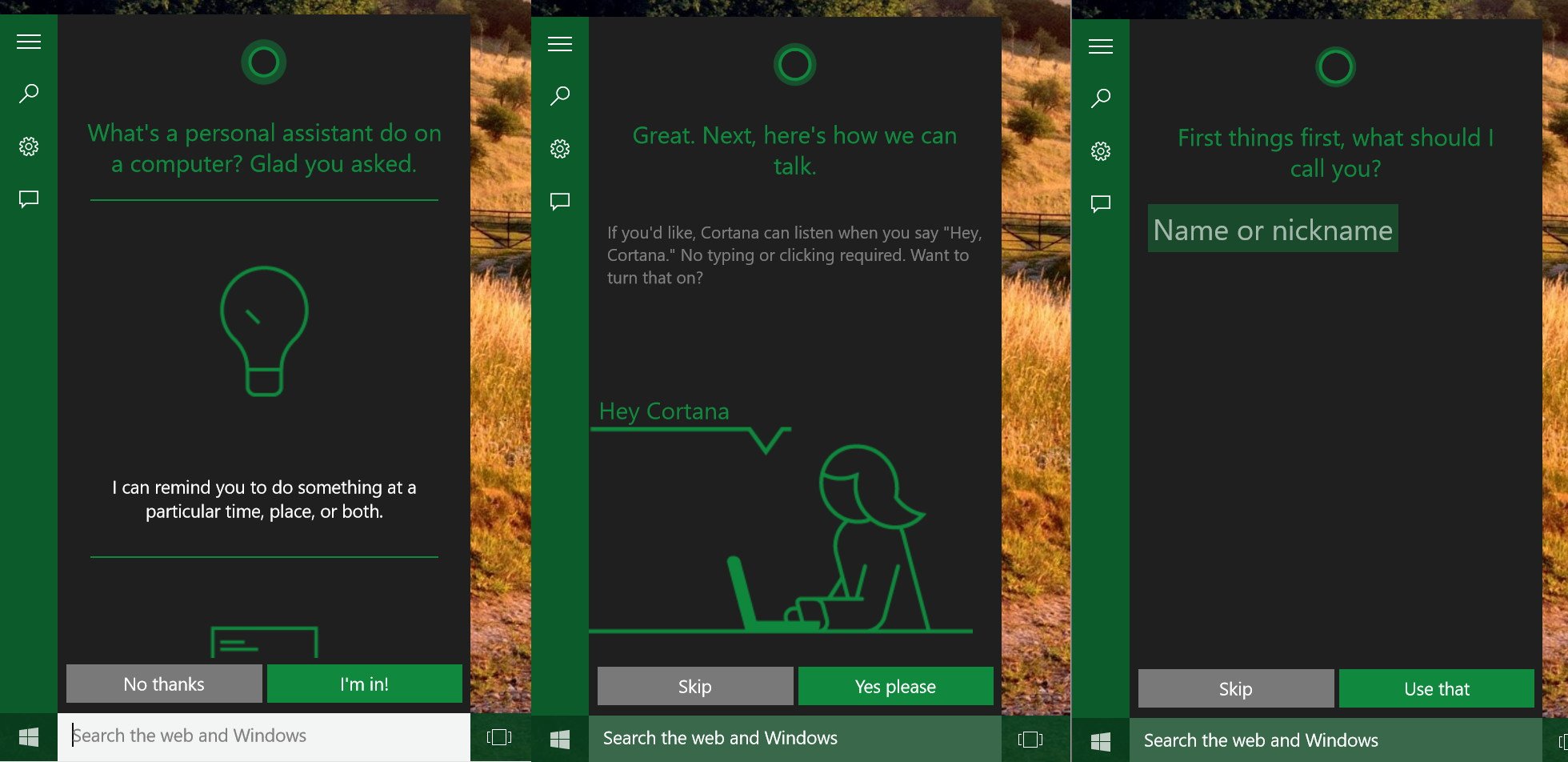Viewport: 1568px width, 762px height.
Task: Click heading 'First things first'
Action: pyautogui.click(x=1335, y=153)
